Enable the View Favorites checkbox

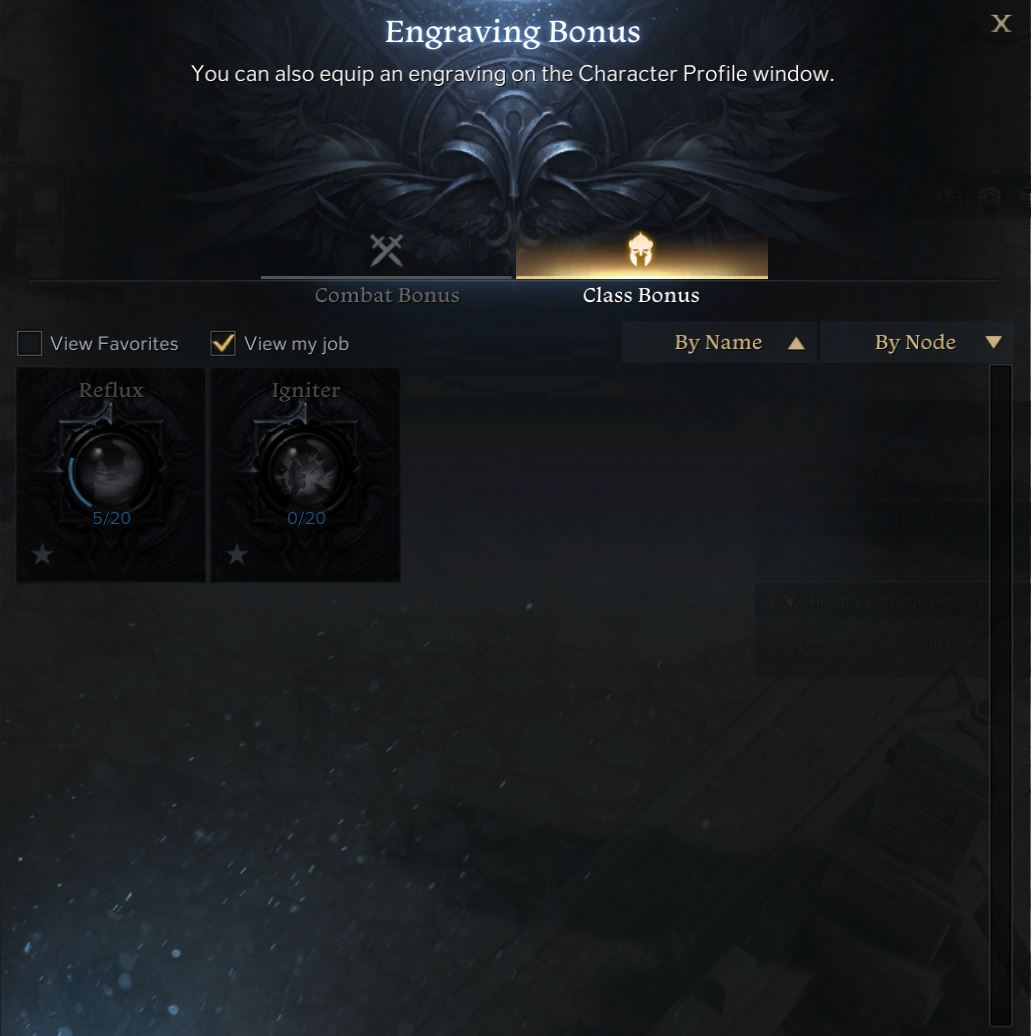point(30,344)
